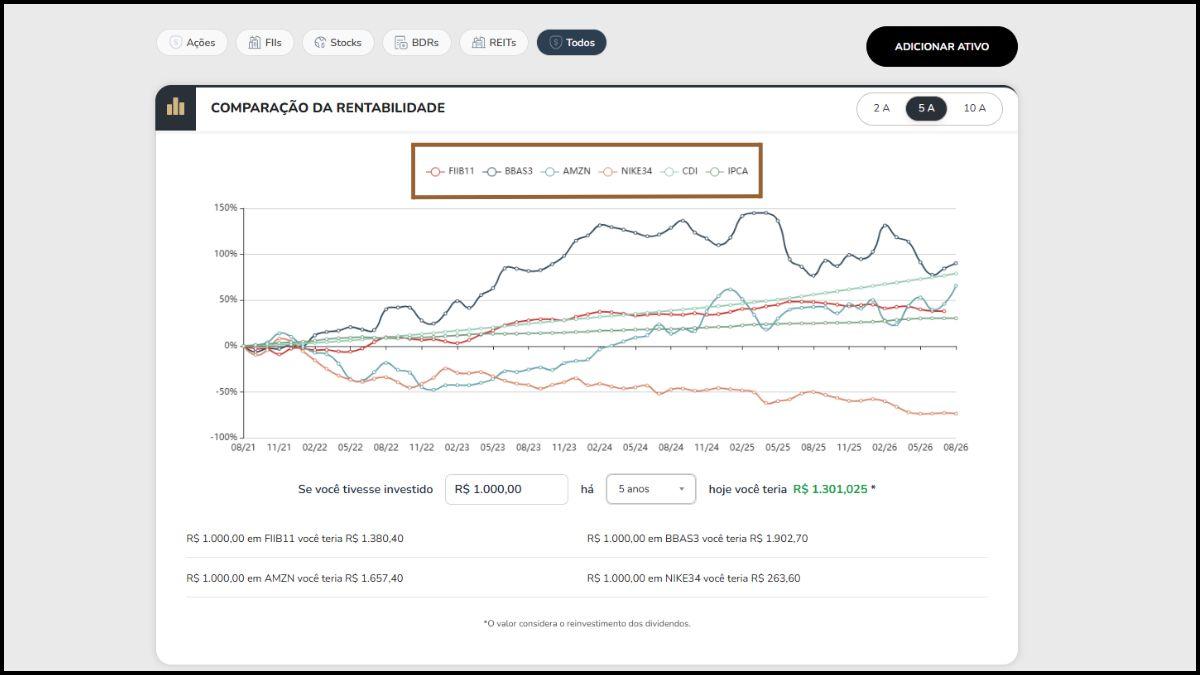Click the Adicionar Ativo button

[942, 47]
